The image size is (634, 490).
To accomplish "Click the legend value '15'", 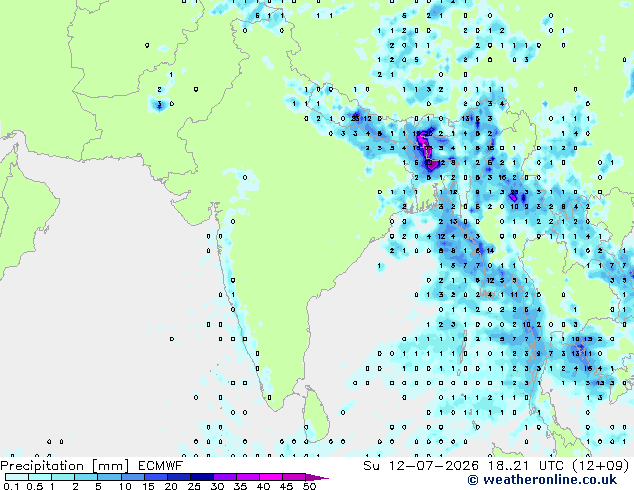I will (148, 486).
